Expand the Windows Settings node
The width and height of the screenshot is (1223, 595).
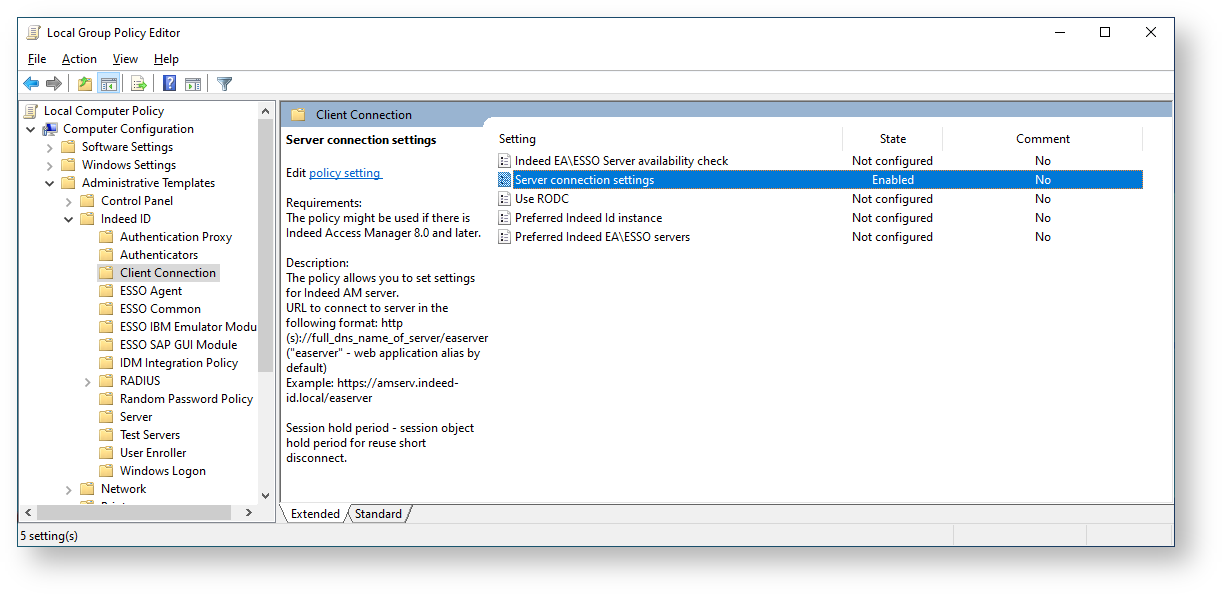pyautogui.click(x=51, y=165)
